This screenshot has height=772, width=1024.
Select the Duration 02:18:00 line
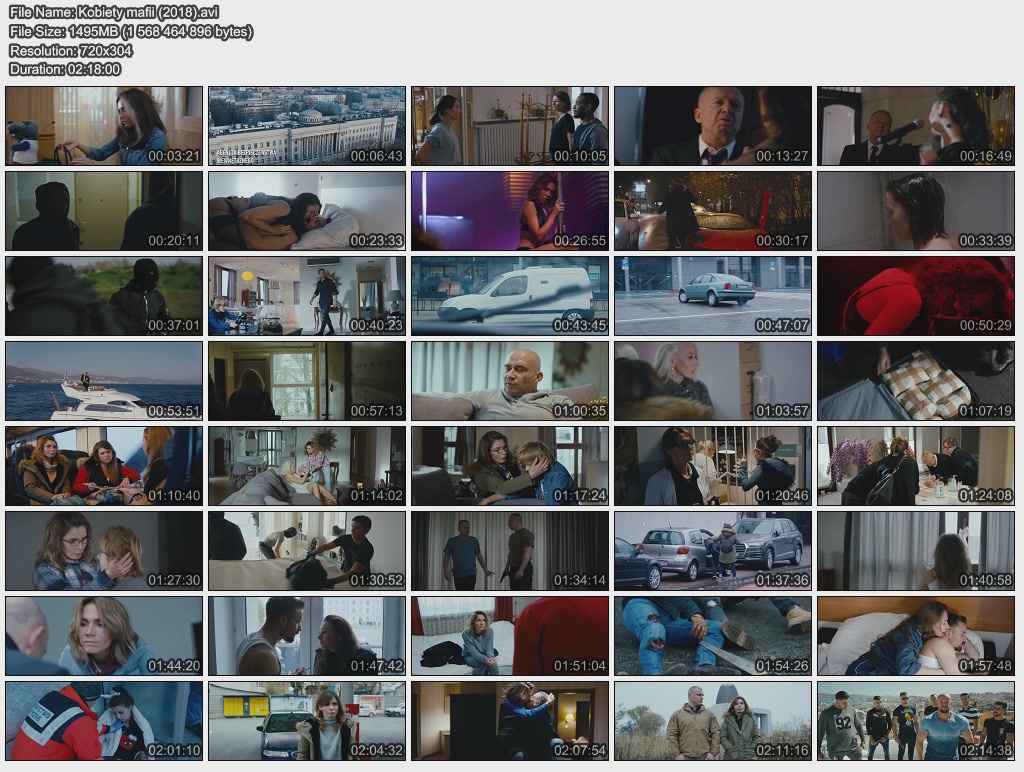pyautogui.click(x=65, y=69)
